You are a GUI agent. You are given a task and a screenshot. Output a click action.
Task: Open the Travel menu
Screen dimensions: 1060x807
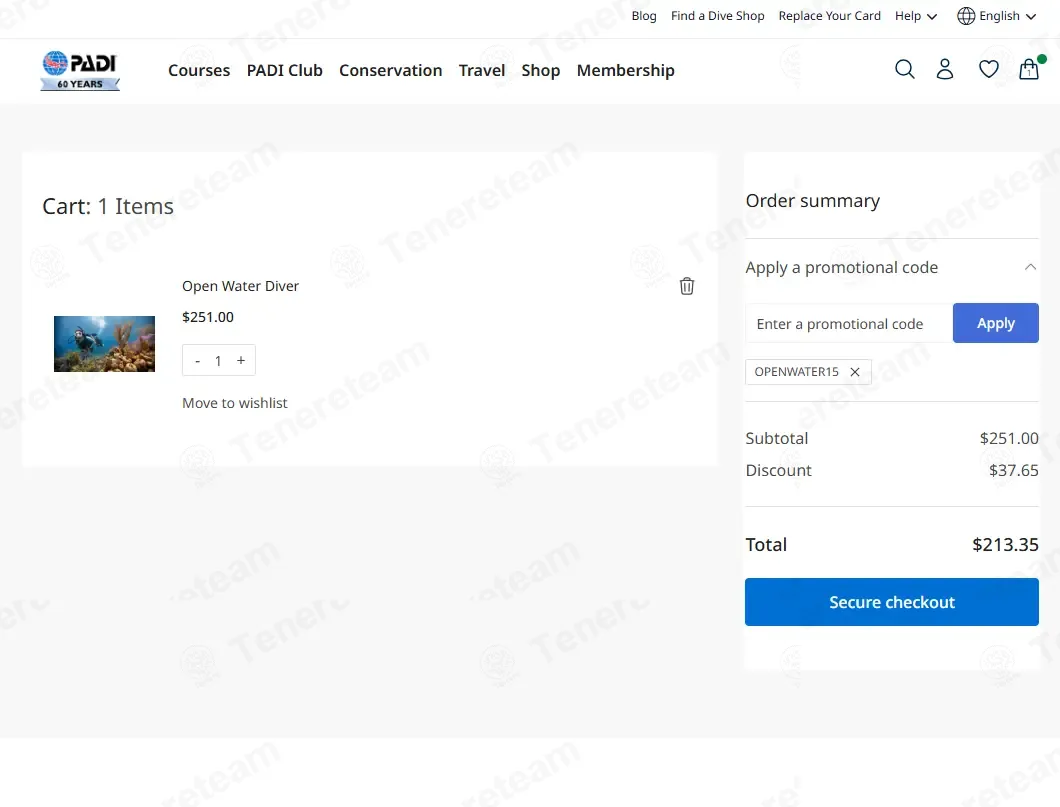click(x=482, y=70)
